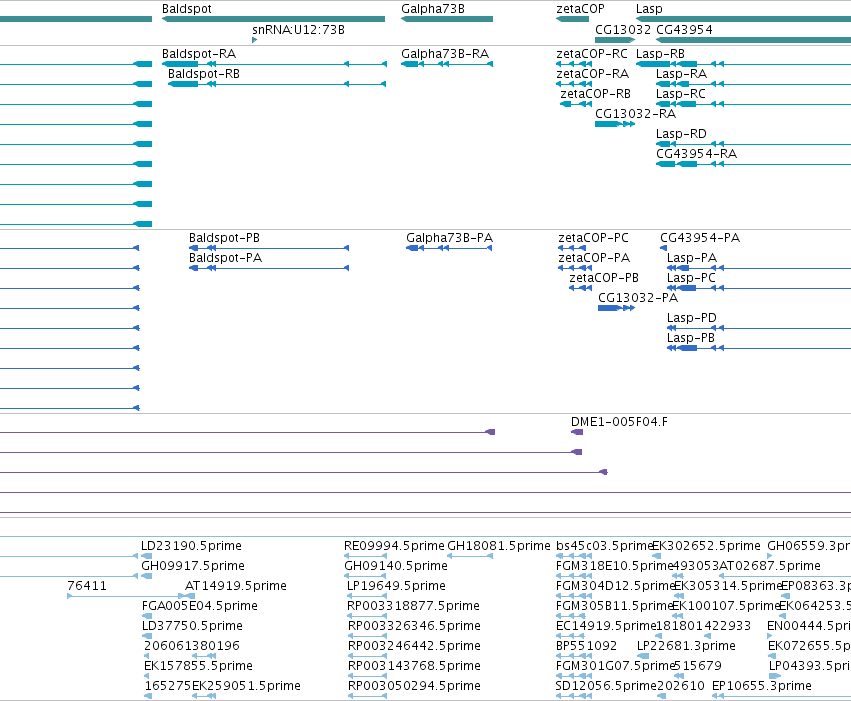Select the LP19649.5prime EST label
The height and width of the screenshot is (701, 851).
pos(396,586)
